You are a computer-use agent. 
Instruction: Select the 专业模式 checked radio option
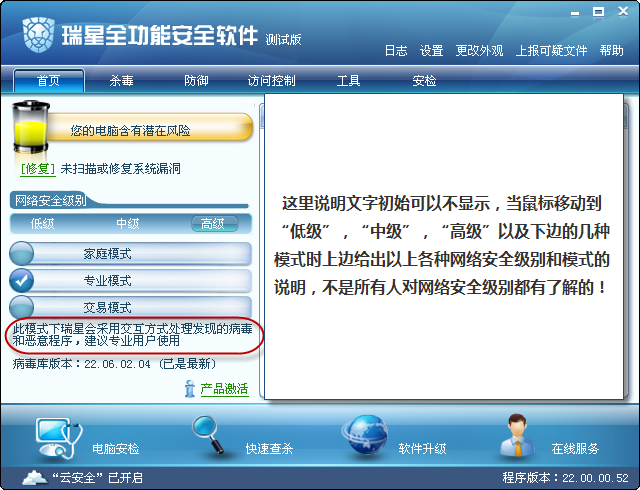(x=21, y=280)
